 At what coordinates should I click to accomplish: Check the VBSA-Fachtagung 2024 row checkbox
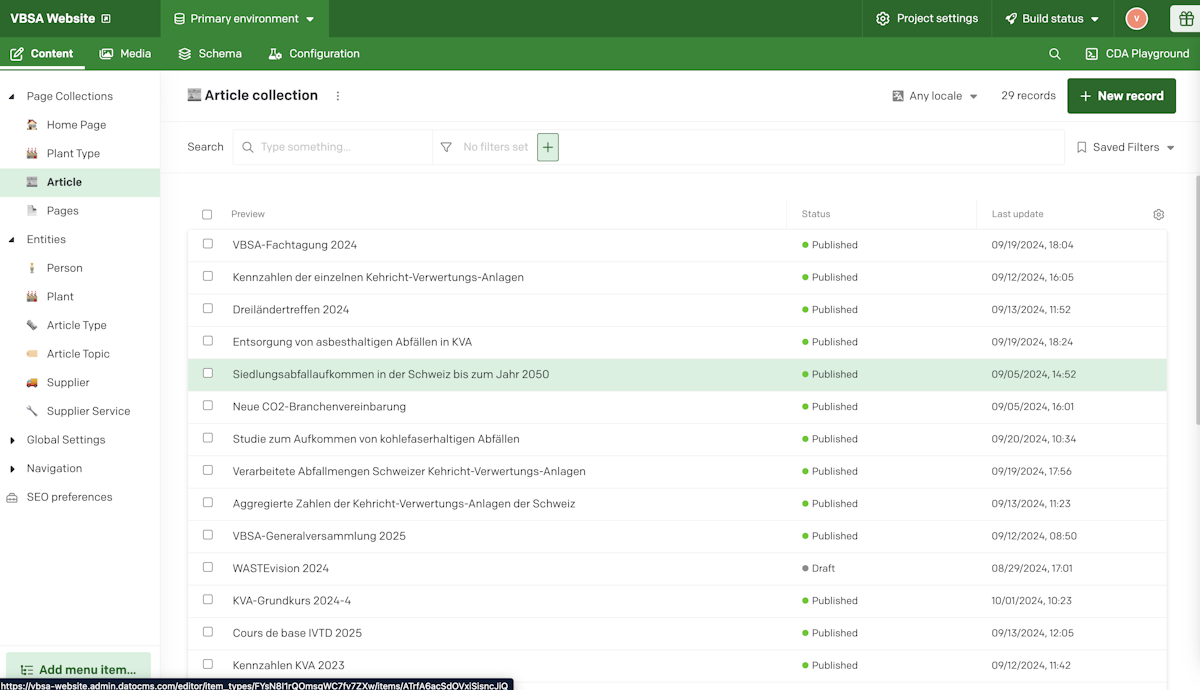208,244
